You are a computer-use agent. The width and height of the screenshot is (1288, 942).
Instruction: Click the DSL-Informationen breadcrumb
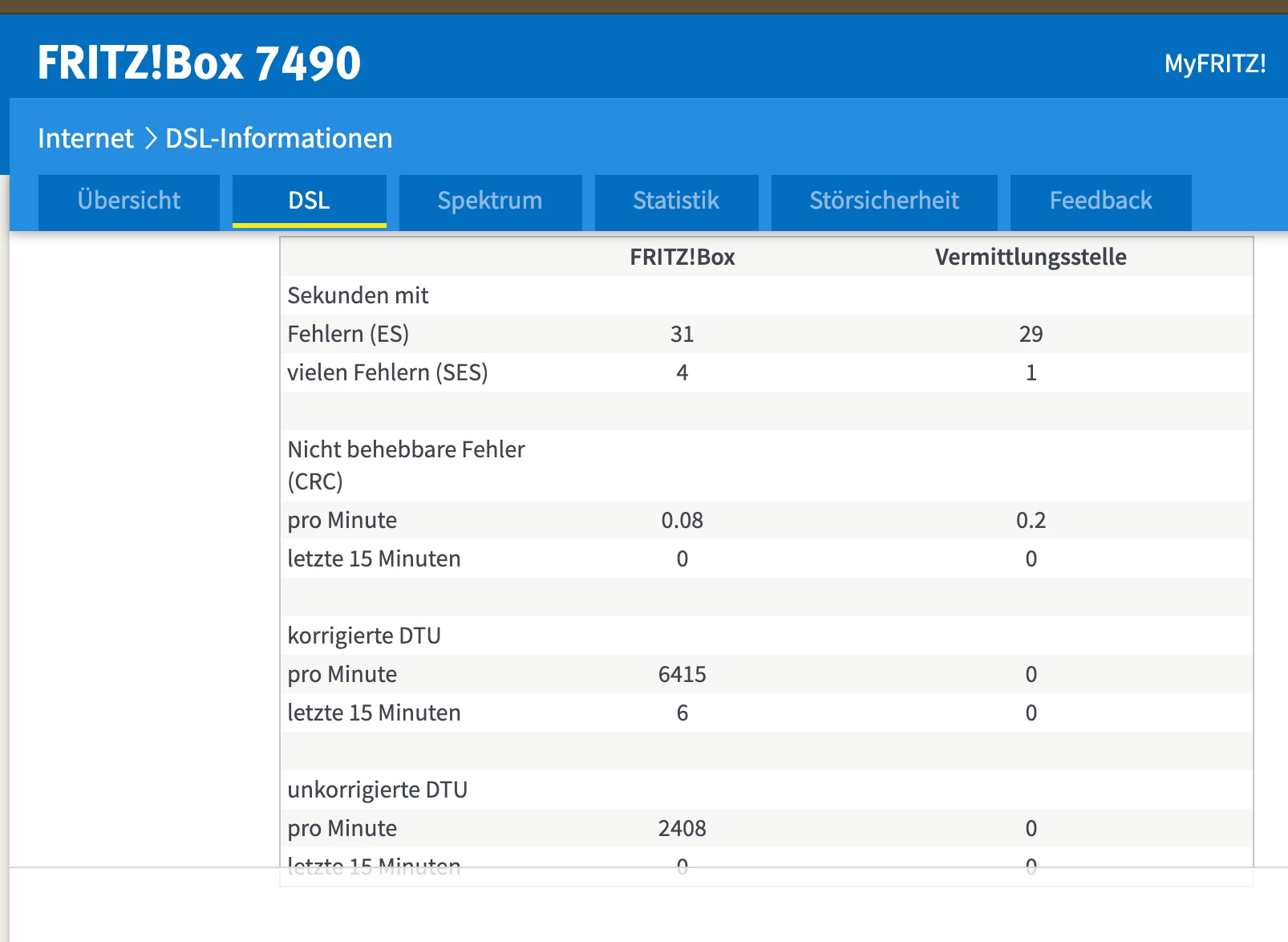(x=279, y=138)
